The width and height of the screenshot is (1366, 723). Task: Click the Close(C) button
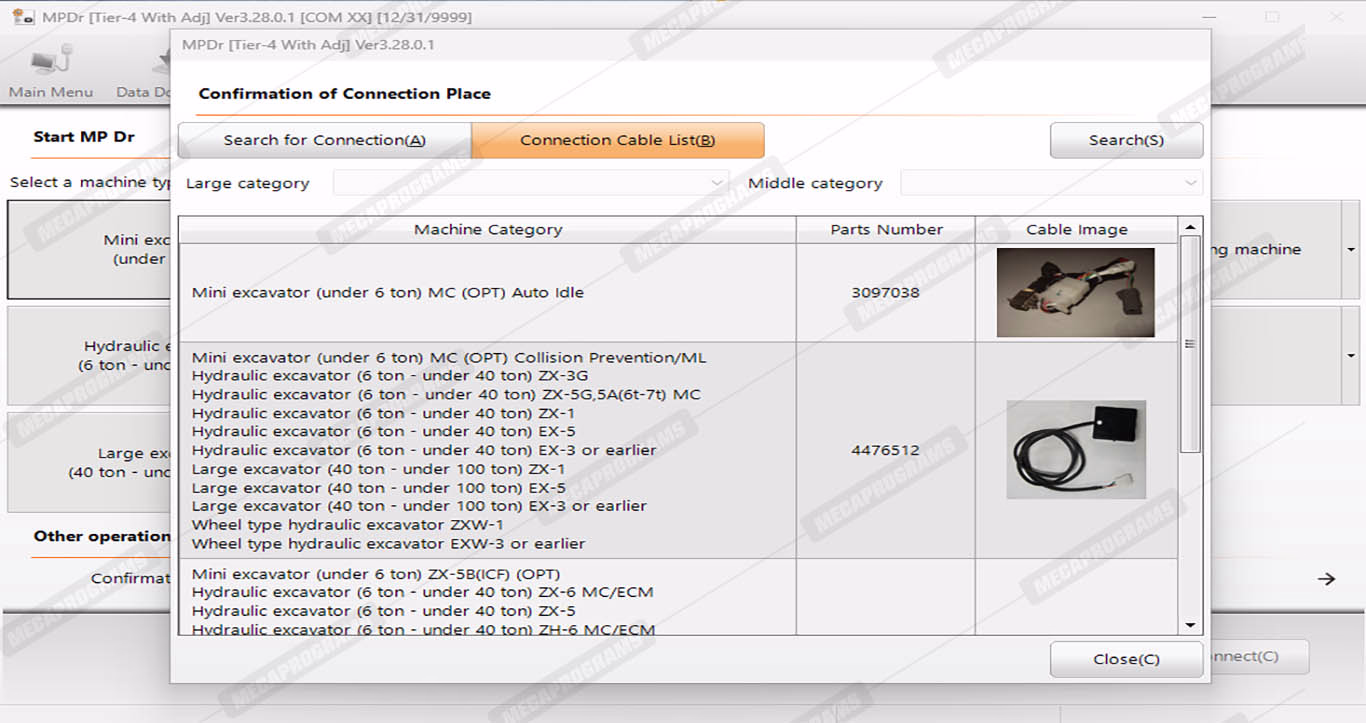[x=1126, y=659]
